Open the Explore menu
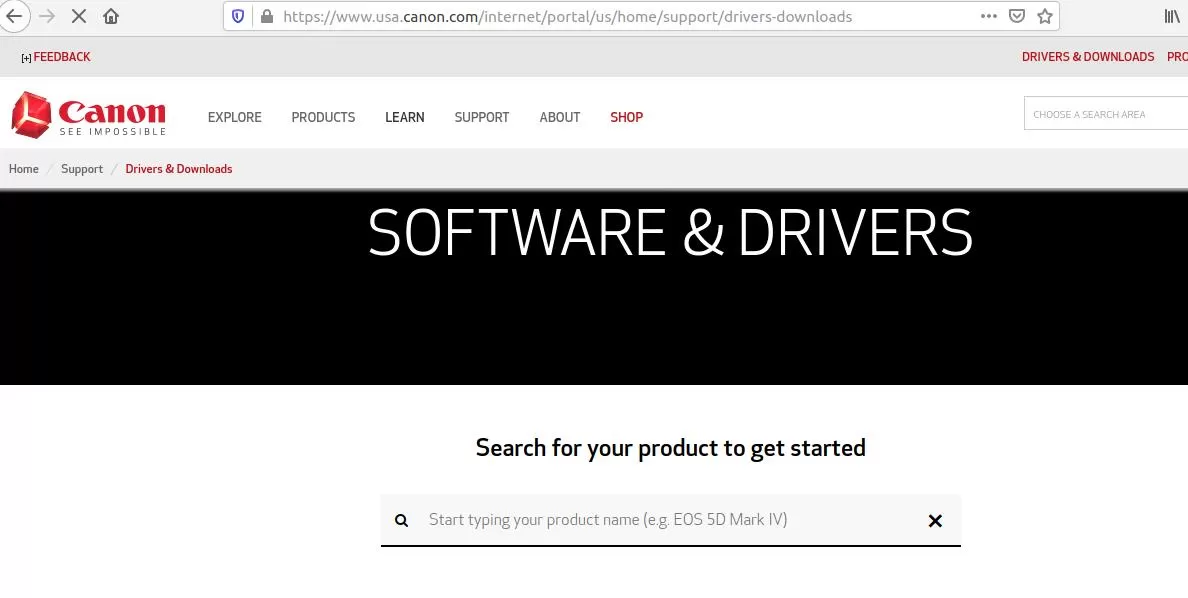Viewport: 1188px width, 598px height. point(235,117)
